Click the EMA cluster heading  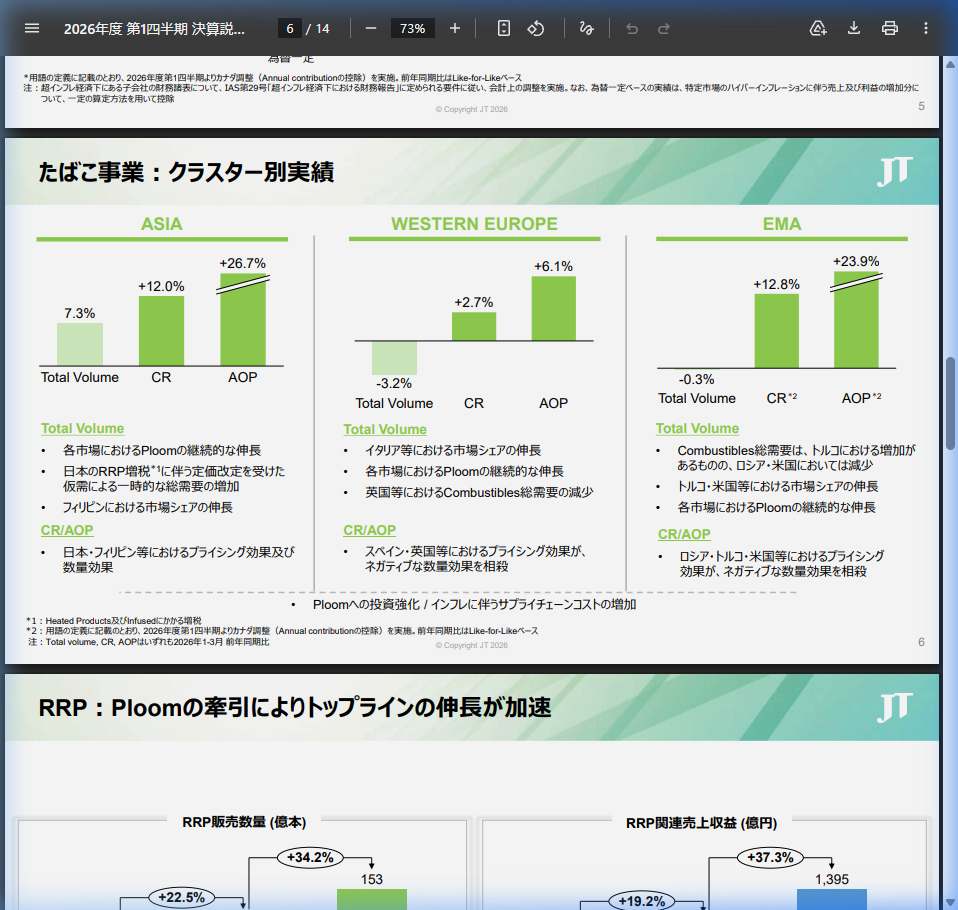pos(781,224)
